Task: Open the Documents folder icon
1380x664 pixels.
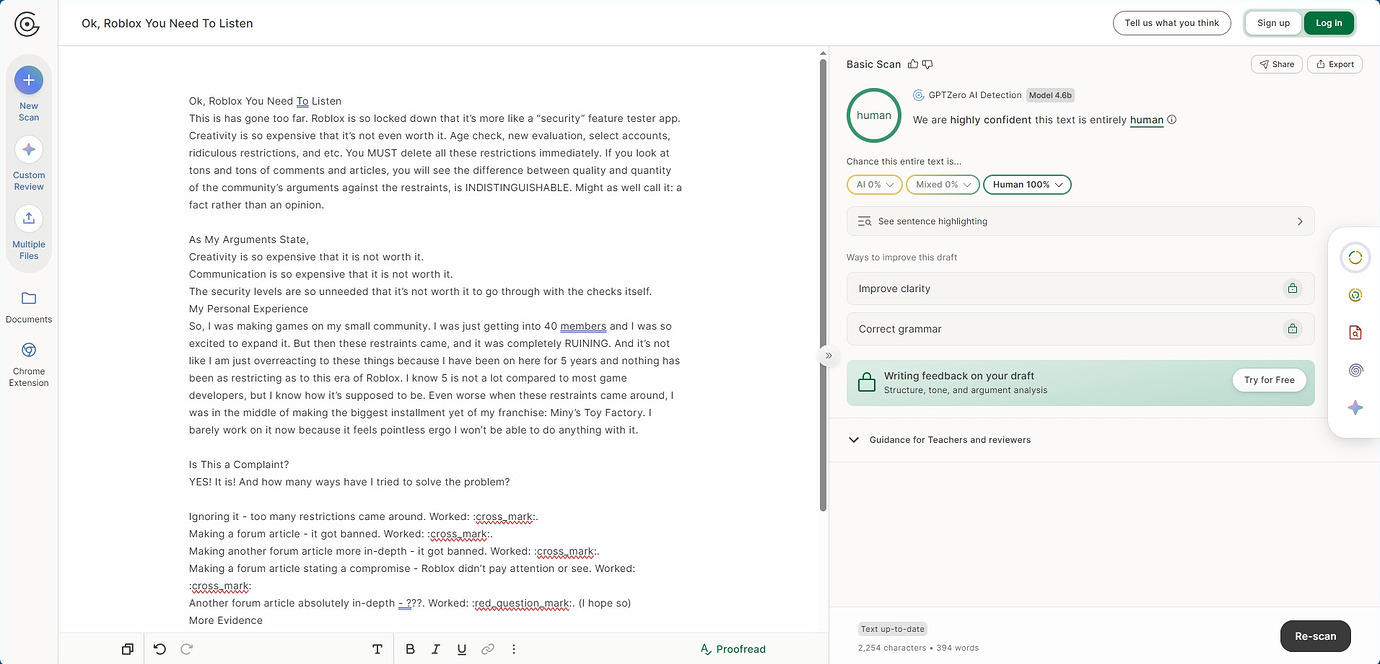Action: (29, 298)
